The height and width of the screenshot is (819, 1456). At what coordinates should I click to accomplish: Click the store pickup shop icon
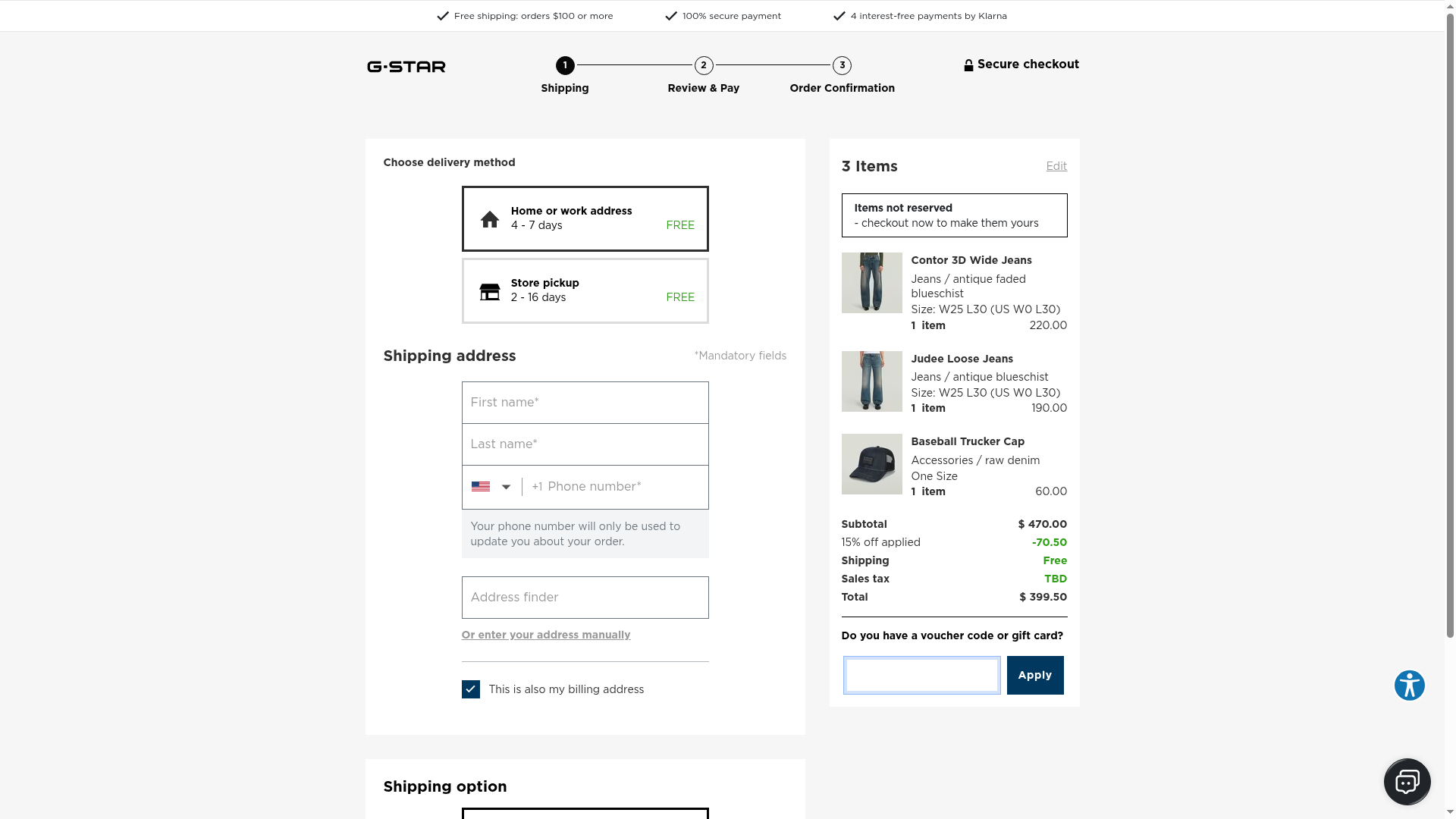[x=490, y=291]
